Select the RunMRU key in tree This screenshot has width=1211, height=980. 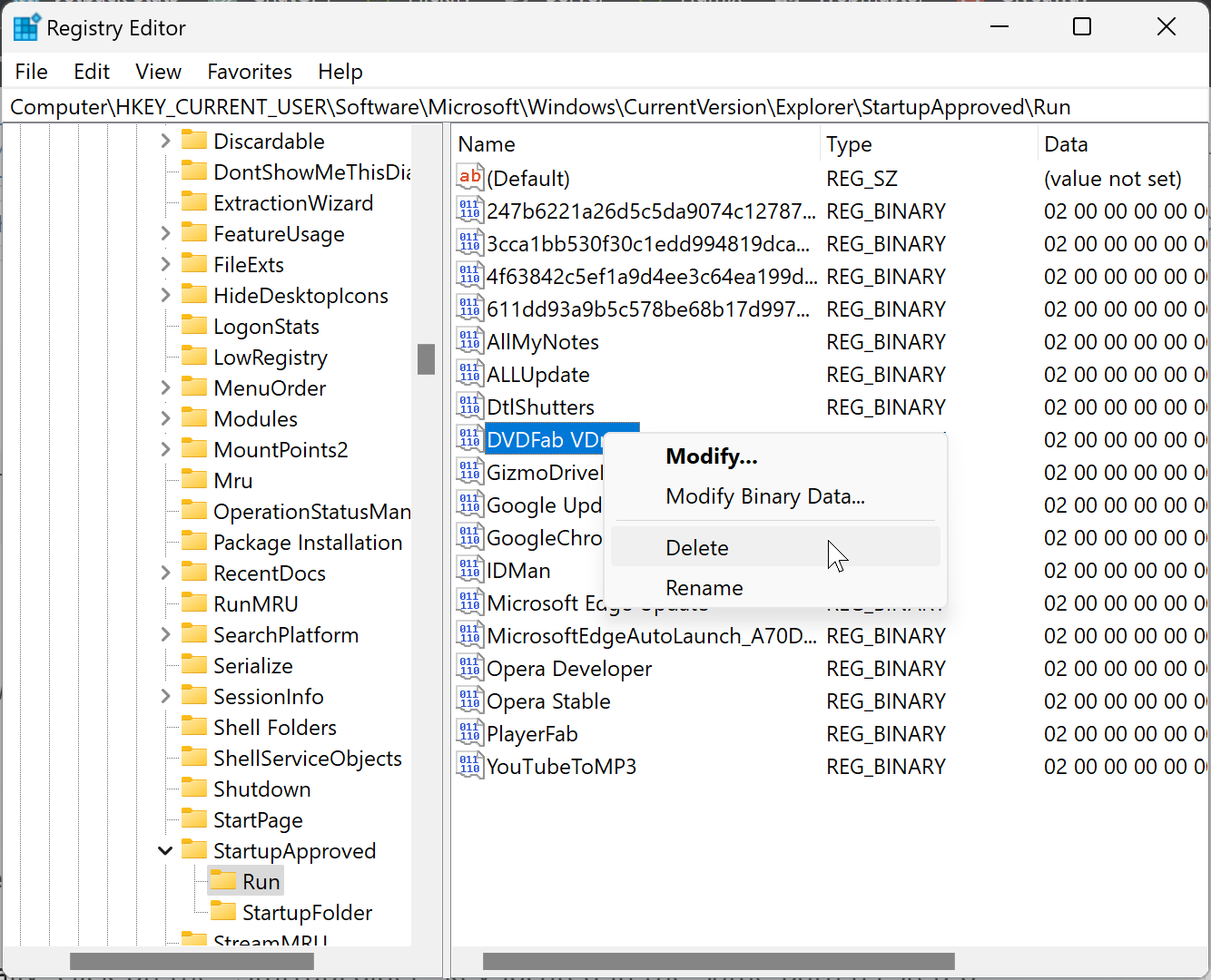(x=255, y=603)
